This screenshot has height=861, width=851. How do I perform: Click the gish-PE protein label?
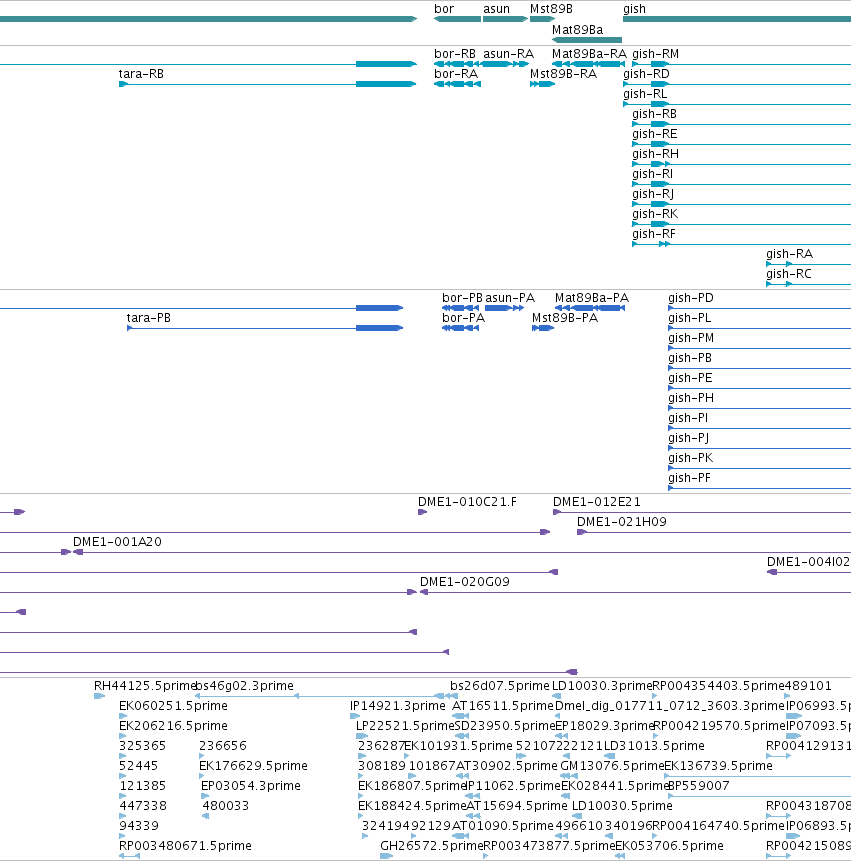tap(690, 378)
